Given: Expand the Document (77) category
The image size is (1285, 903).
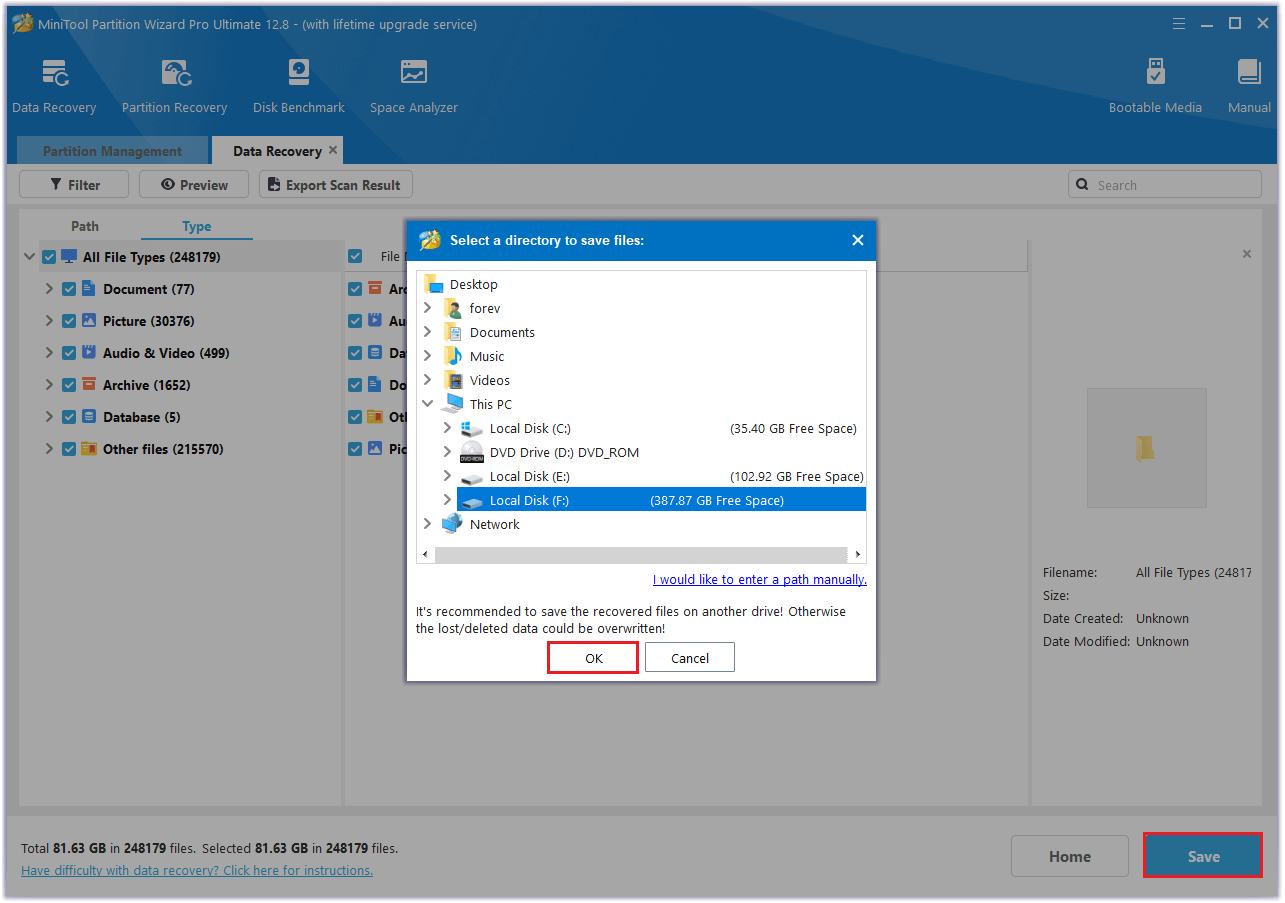Looking at the screenshot, I should [x=48, y=289].
